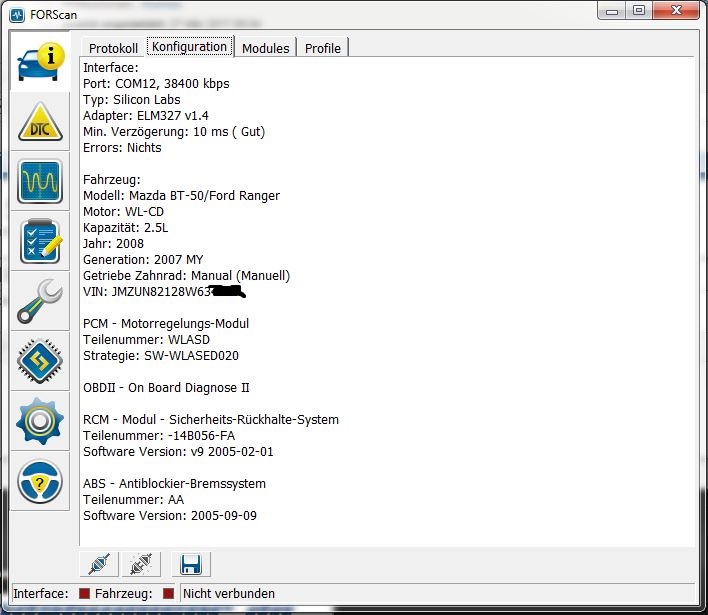The image size is (708, 615).
Task: Click the VIN number line
Action: click(x=164, y=291)
